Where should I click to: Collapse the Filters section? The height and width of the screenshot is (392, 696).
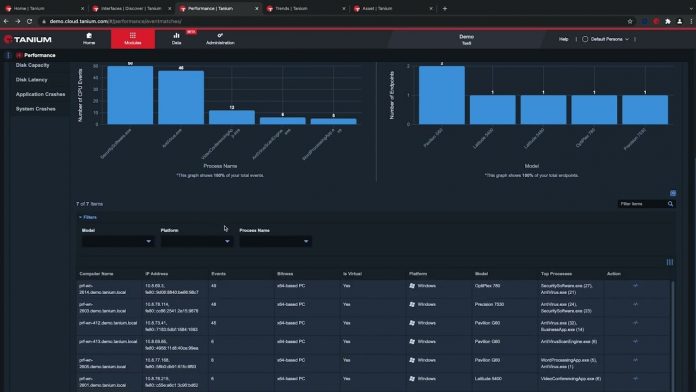tap(87, 217)
